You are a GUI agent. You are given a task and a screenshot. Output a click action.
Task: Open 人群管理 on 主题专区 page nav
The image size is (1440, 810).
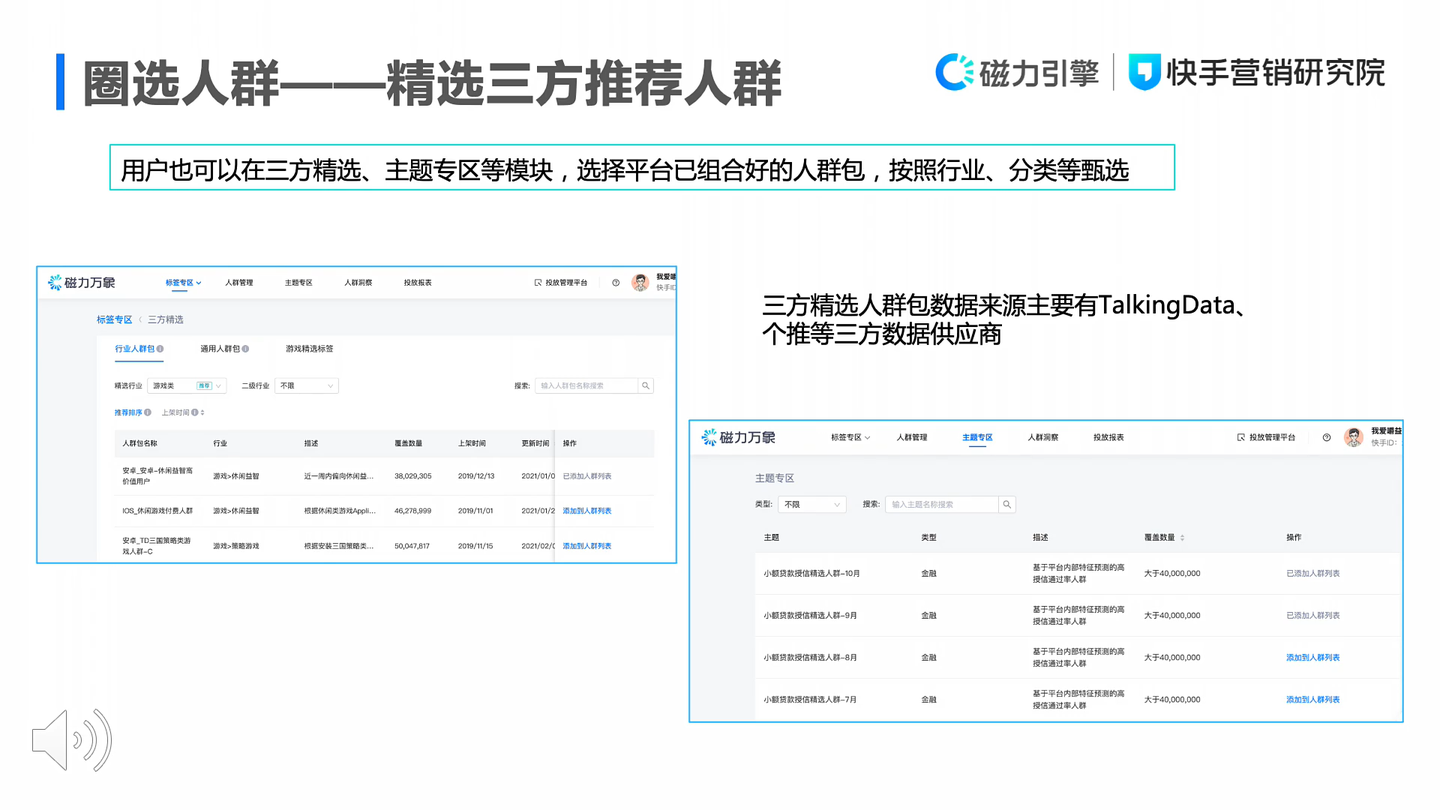tap(912, 437)
